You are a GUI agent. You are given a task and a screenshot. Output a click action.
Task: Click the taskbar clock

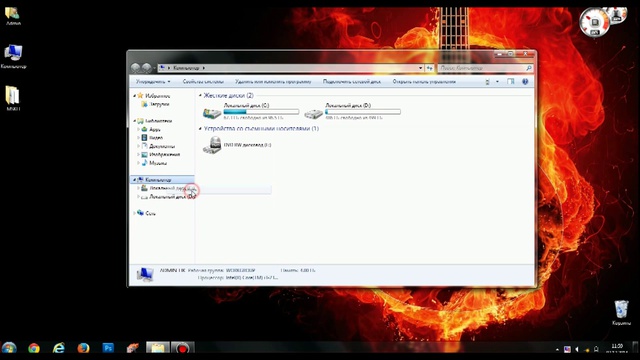point(617,349)
